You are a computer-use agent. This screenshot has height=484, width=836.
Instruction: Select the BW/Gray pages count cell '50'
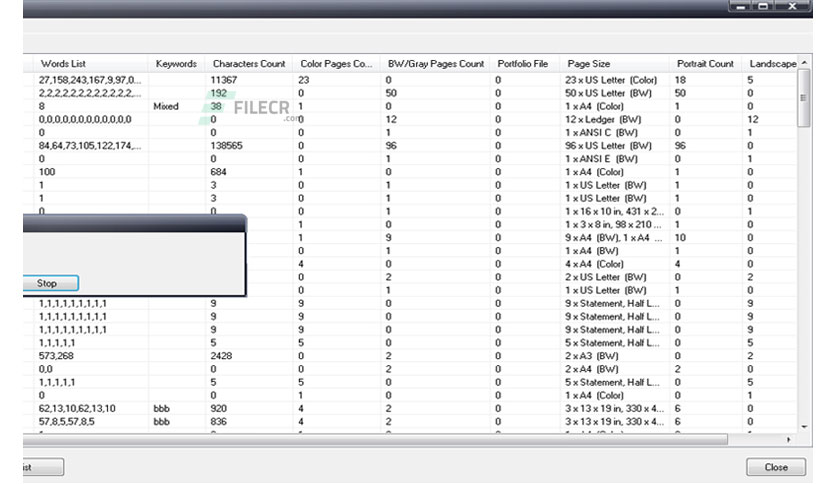coord(391,93)
